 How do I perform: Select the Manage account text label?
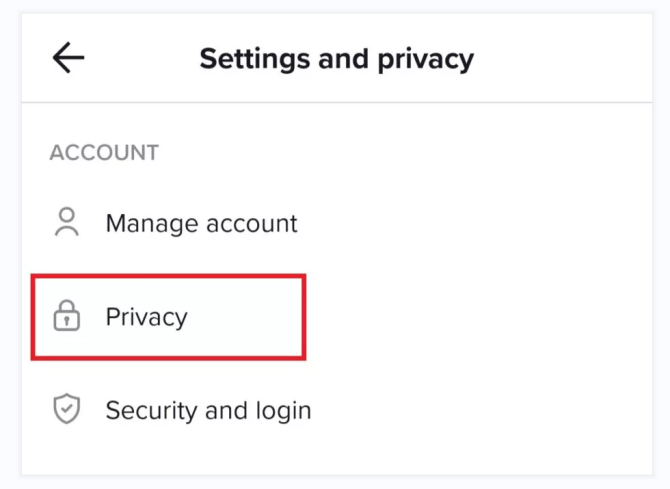[201, 224]
